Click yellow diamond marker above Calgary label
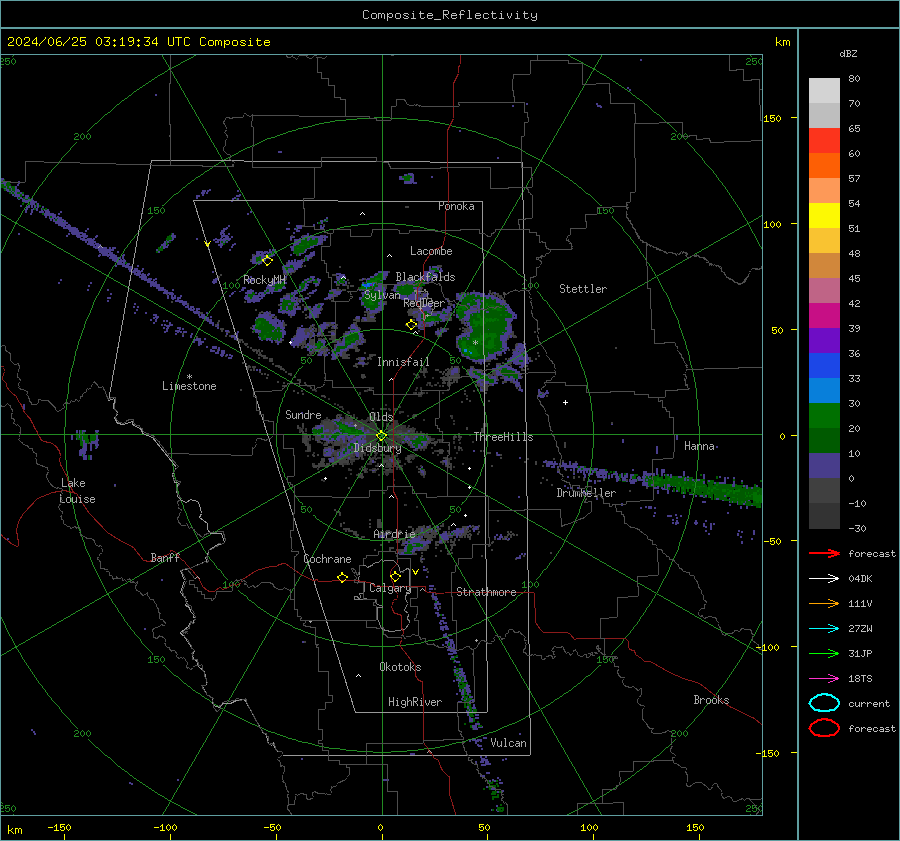Image resolution: width=900 pixels, height=841 pixels. (395, 576)
